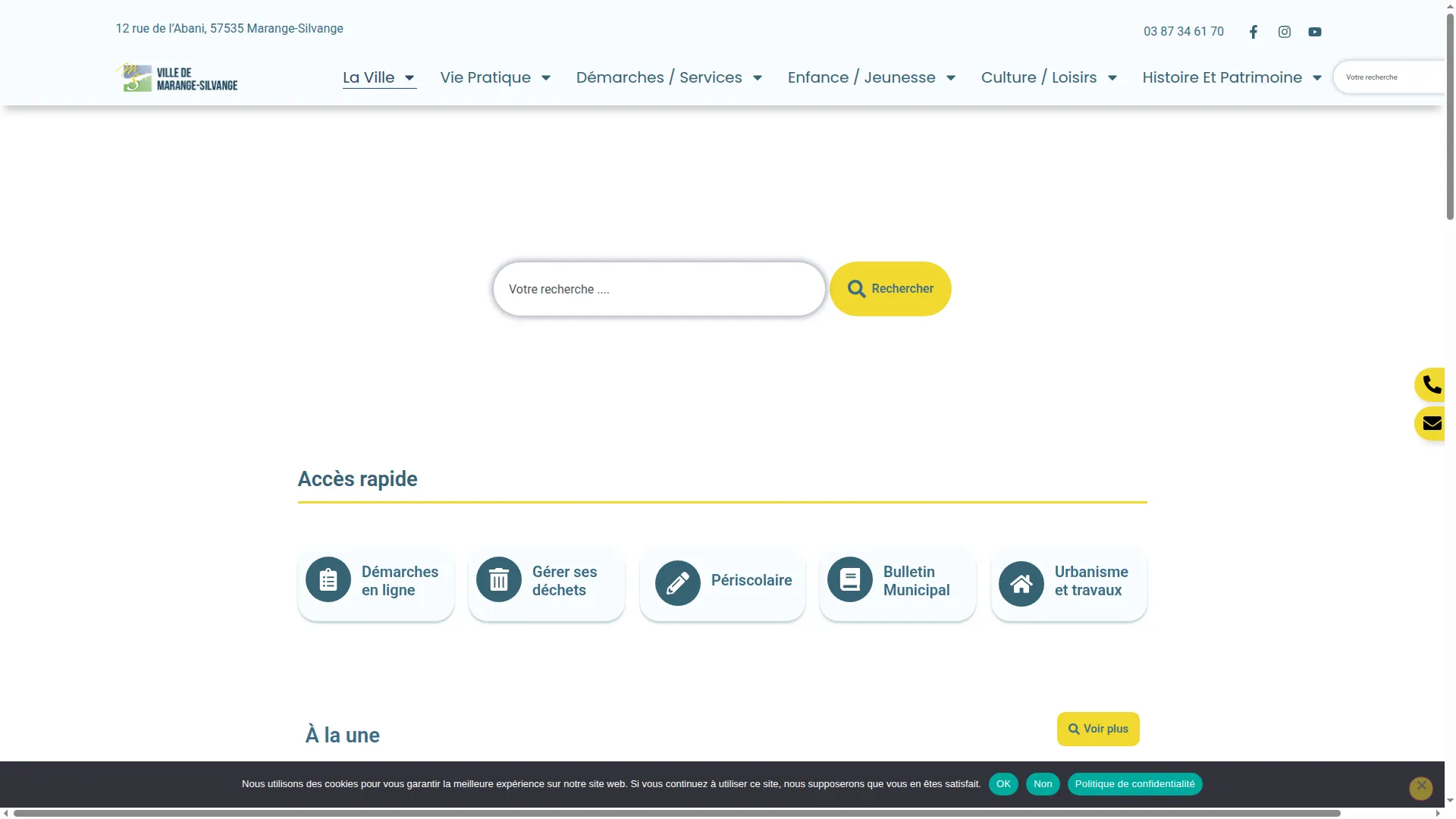The width and height of the screenshot is (1456, 819).
Task: Focus the main Votre recherche field
Action: (659, 289)
